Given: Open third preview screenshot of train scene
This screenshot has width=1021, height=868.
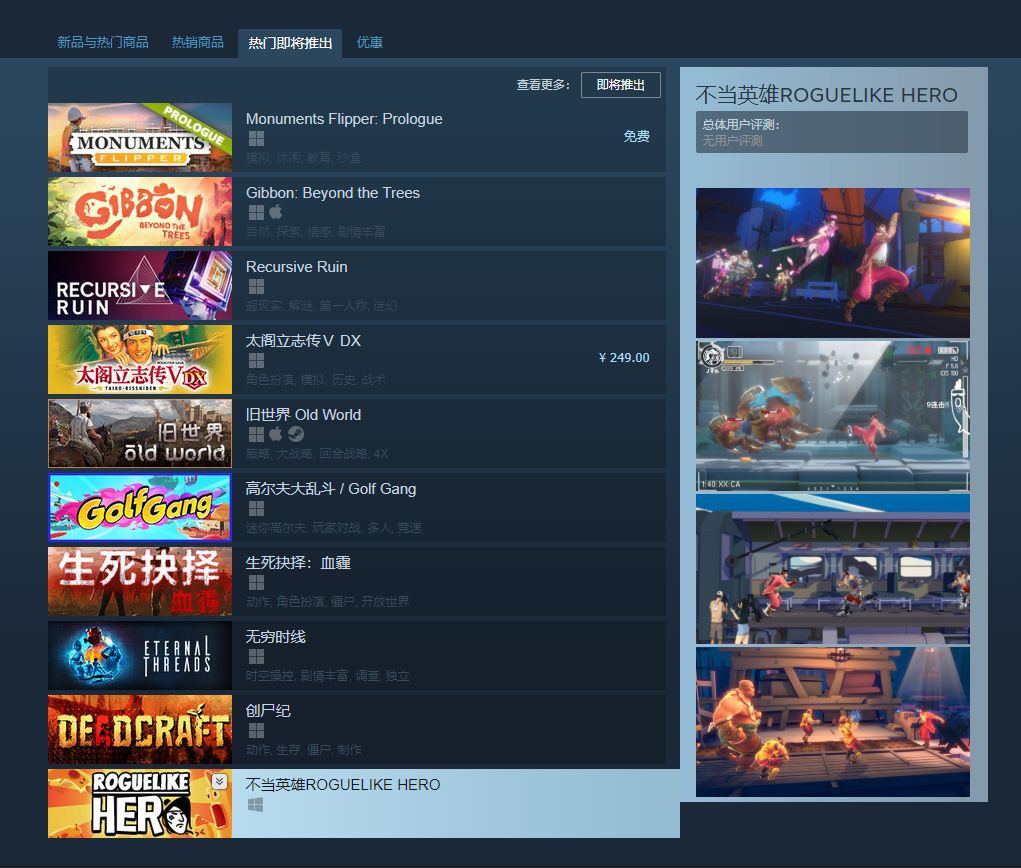Looking at the screenshot, I should pos(833,568).
